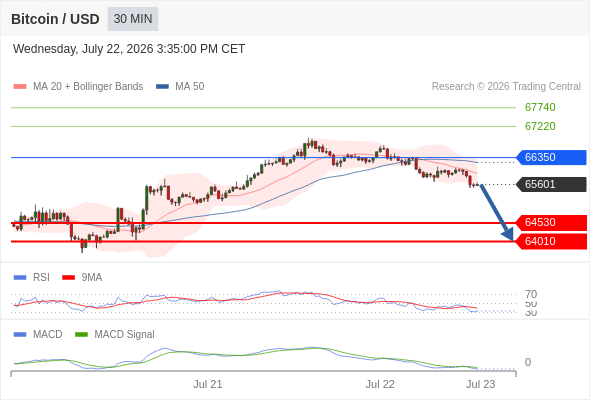This screenshot has width=590, height=400.
Task: Click the MA 50 blue legend swatch
Action: pos(163,87)
